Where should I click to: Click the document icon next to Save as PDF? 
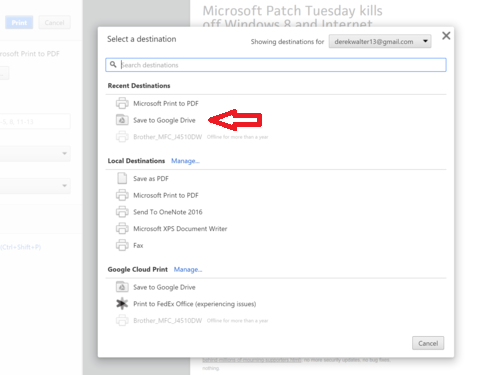(122, 178)
